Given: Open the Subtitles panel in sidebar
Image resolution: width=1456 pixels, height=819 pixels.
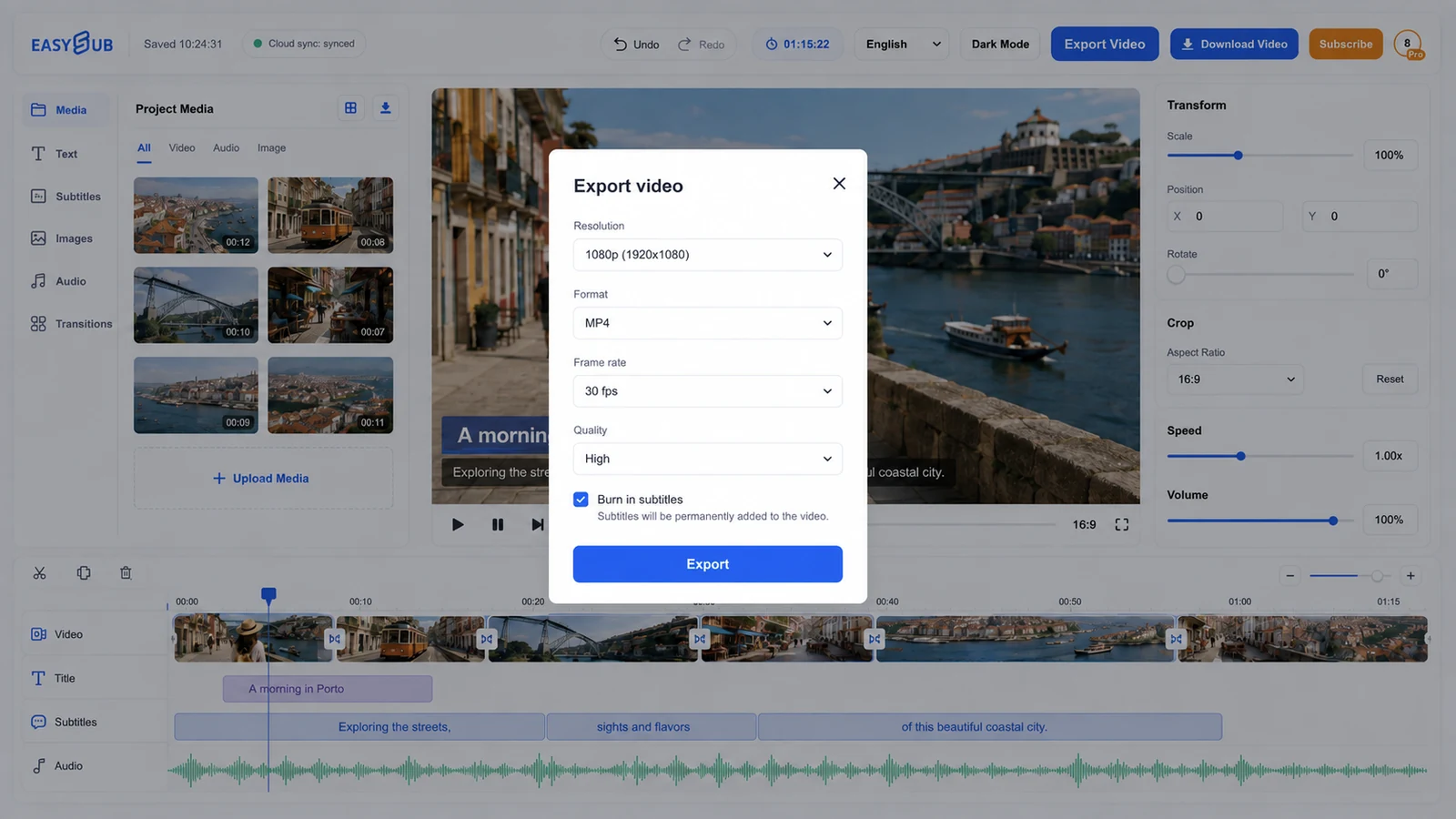Looking at the screenshot, I should pos(66,197).
